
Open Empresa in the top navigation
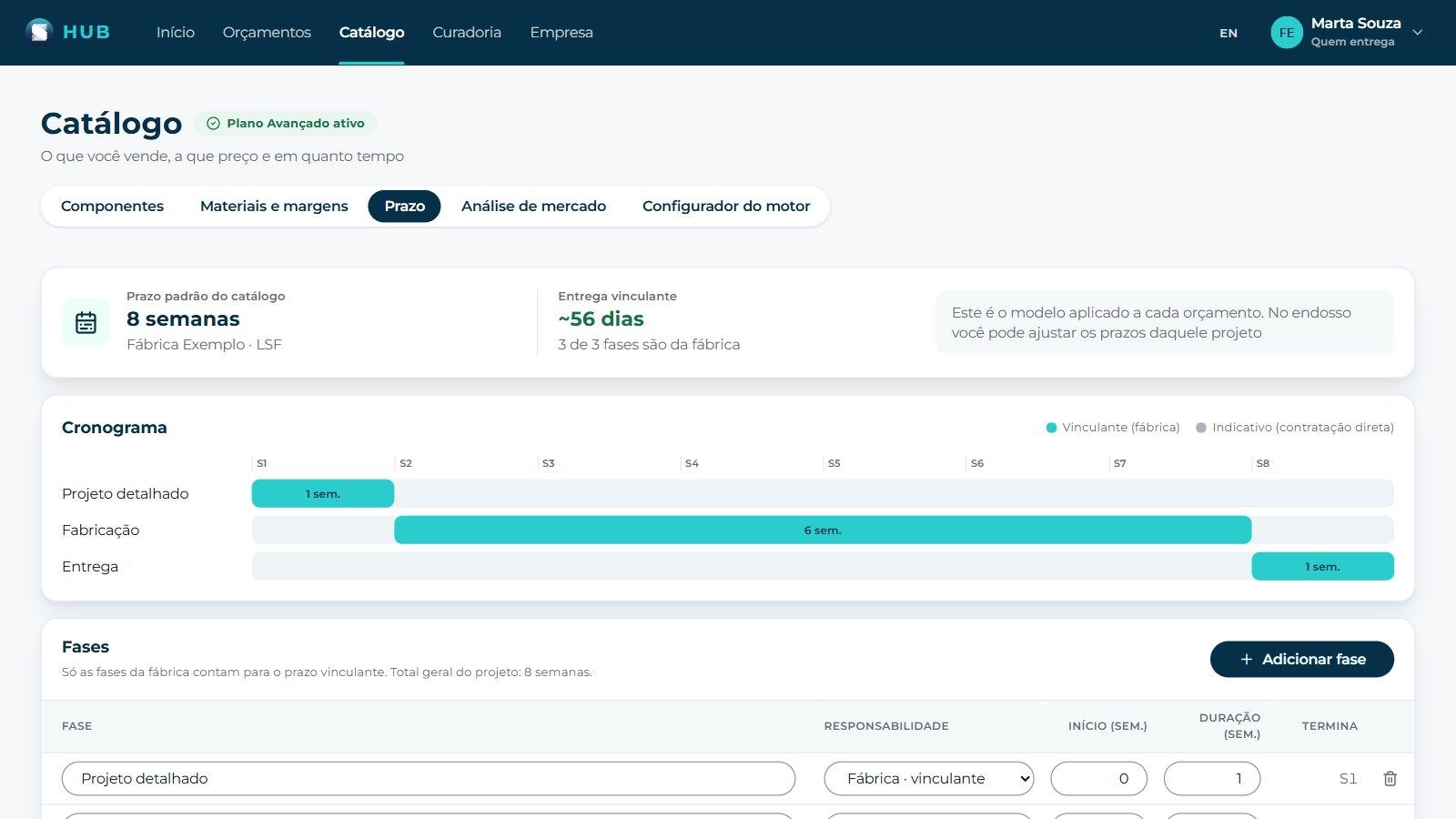tap(561, 33)
